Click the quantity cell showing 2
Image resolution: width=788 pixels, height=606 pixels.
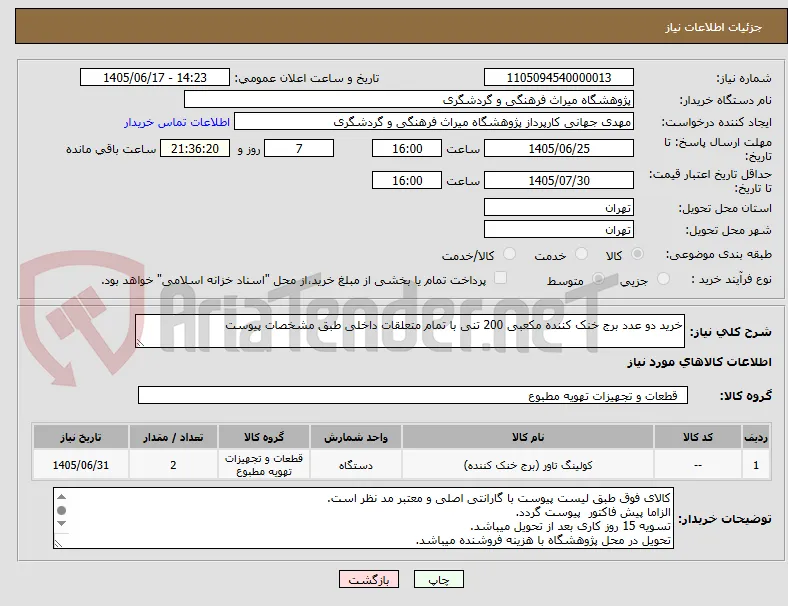pos(173,465)
